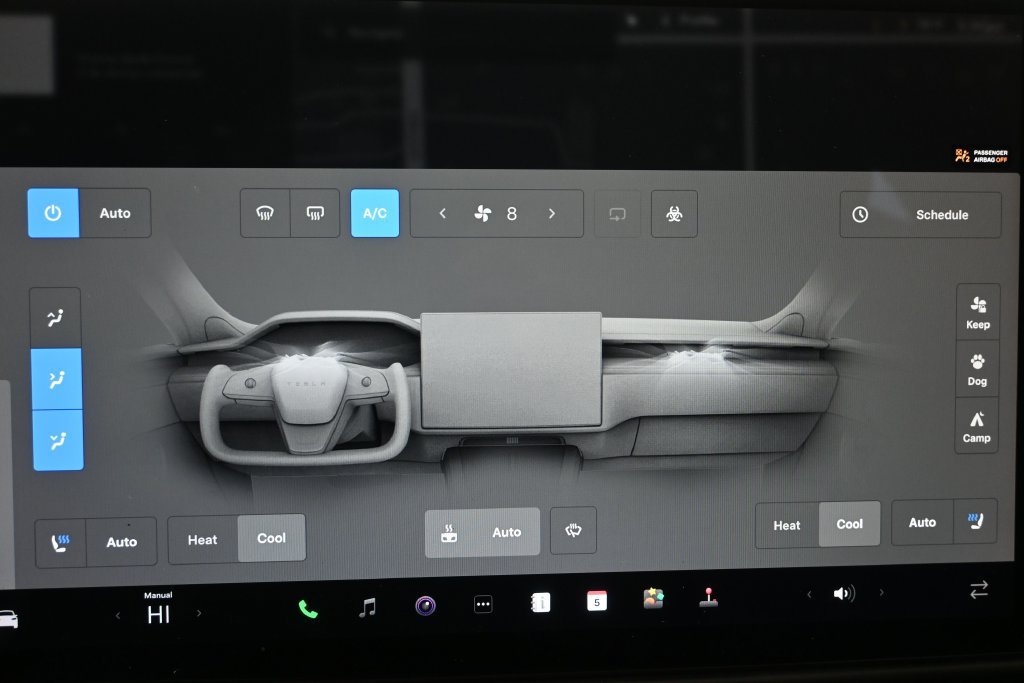
Task: Tap the swap arrows icon
Action: (979, 590)
